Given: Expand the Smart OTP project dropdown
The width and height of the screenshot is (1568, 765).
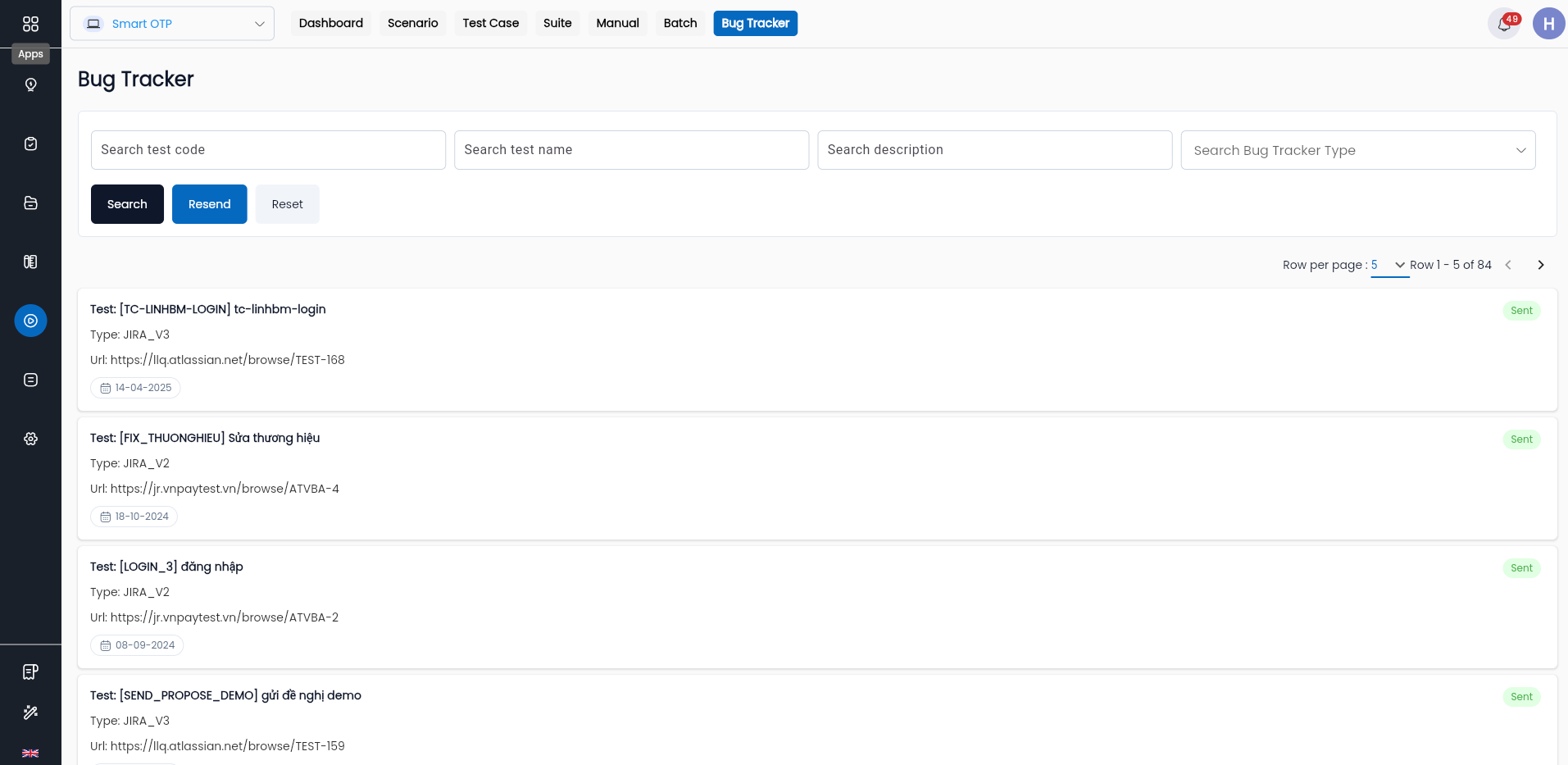Looking at the screenshot, I should tap(172, 24).
